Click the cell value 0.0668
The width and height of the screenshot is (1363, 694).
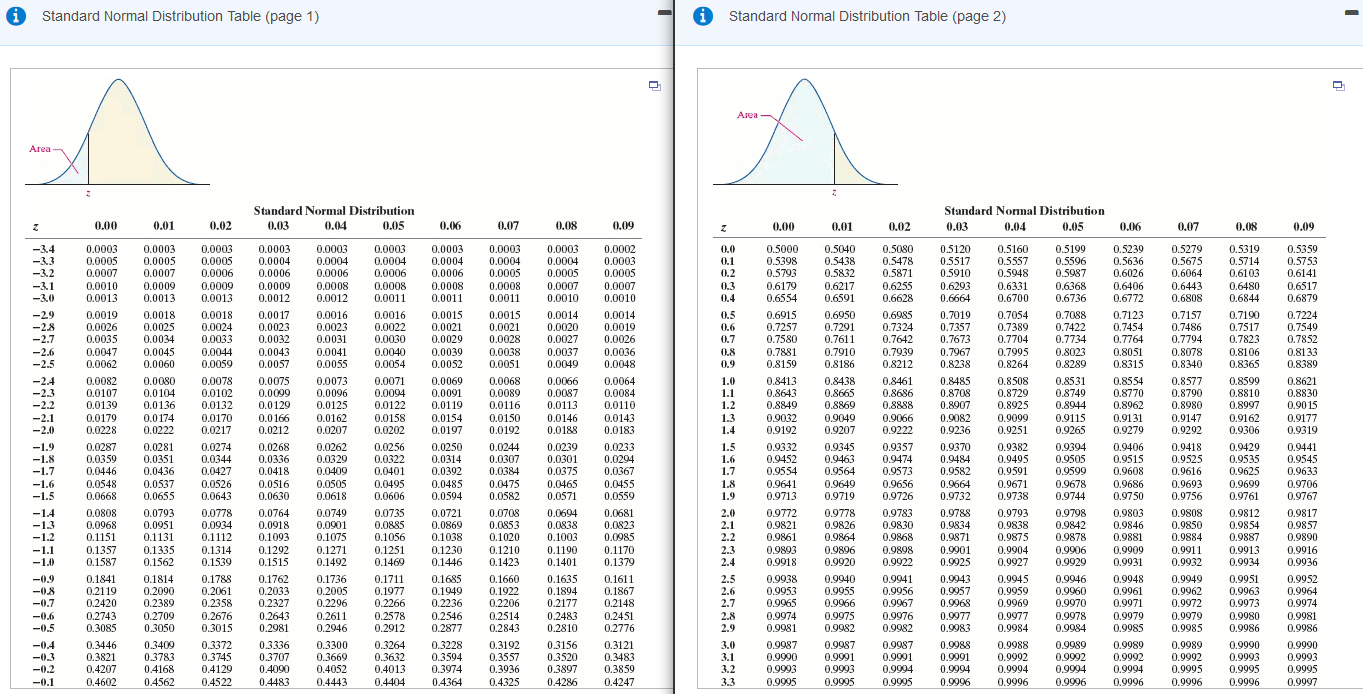102,495
